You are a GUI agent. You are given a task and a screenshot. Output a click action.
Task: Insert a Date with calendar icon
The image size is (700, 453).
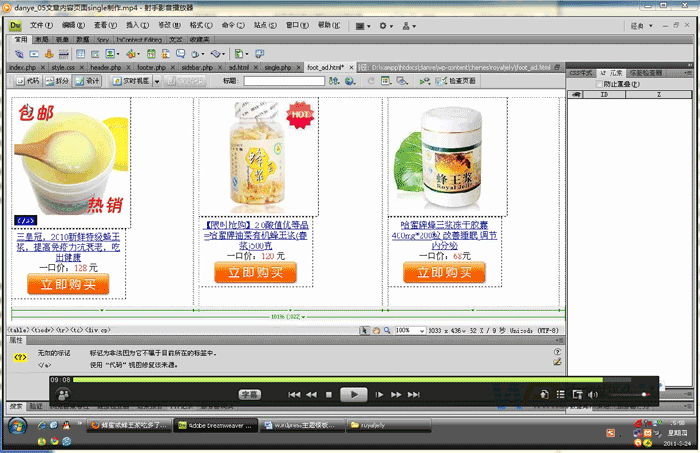click(151, 54)
